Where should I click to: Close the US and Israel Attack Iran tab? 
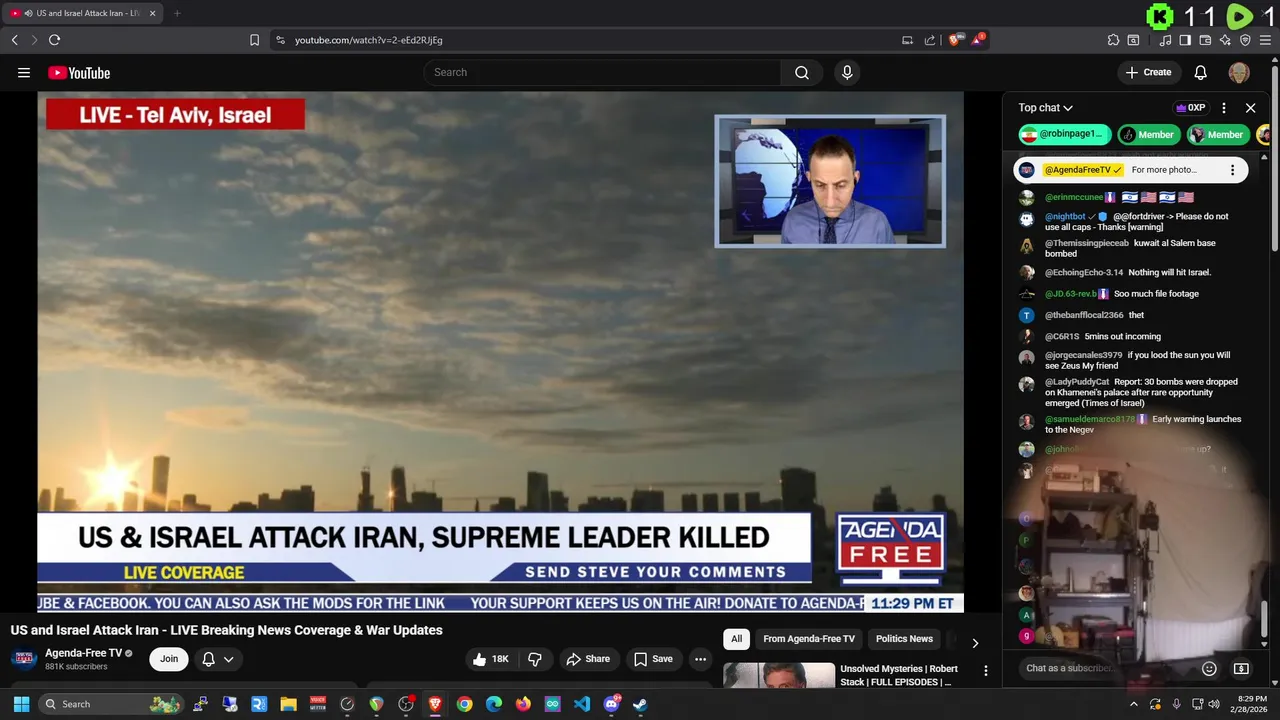pos(154,13)
